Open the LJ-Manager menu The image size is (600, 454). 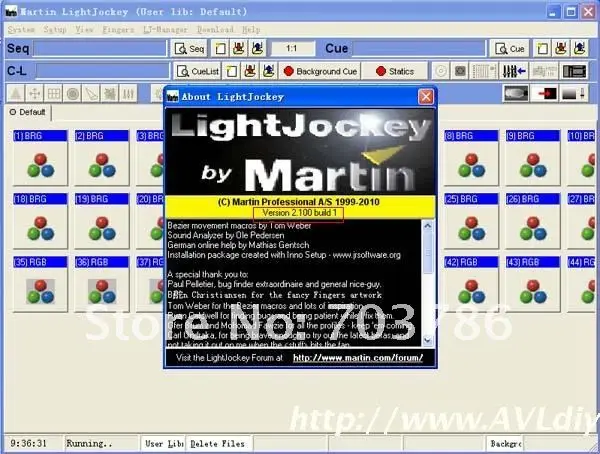(165, 29)
